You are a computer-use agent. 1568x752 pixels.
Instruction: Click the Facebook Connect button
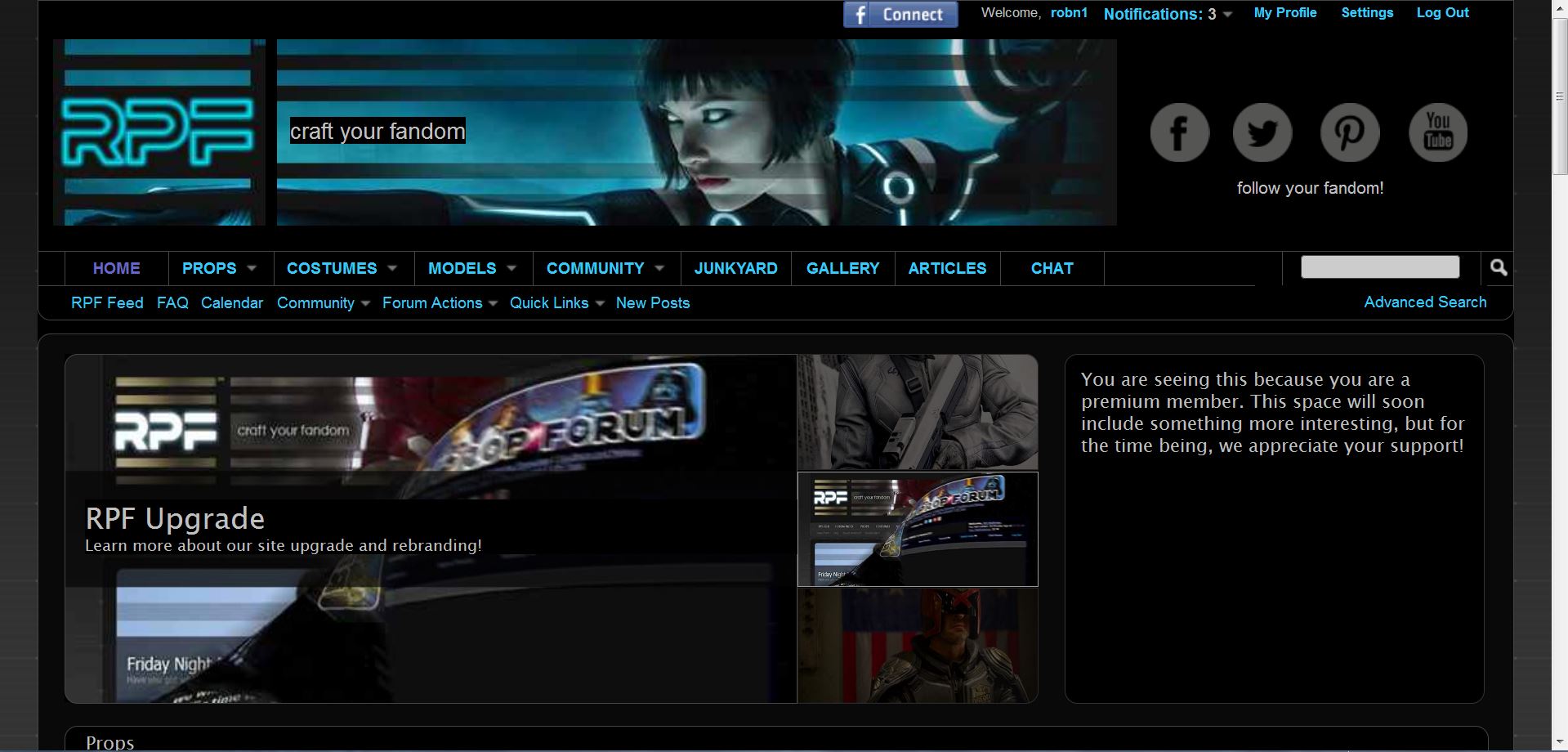tap(900, 14)
